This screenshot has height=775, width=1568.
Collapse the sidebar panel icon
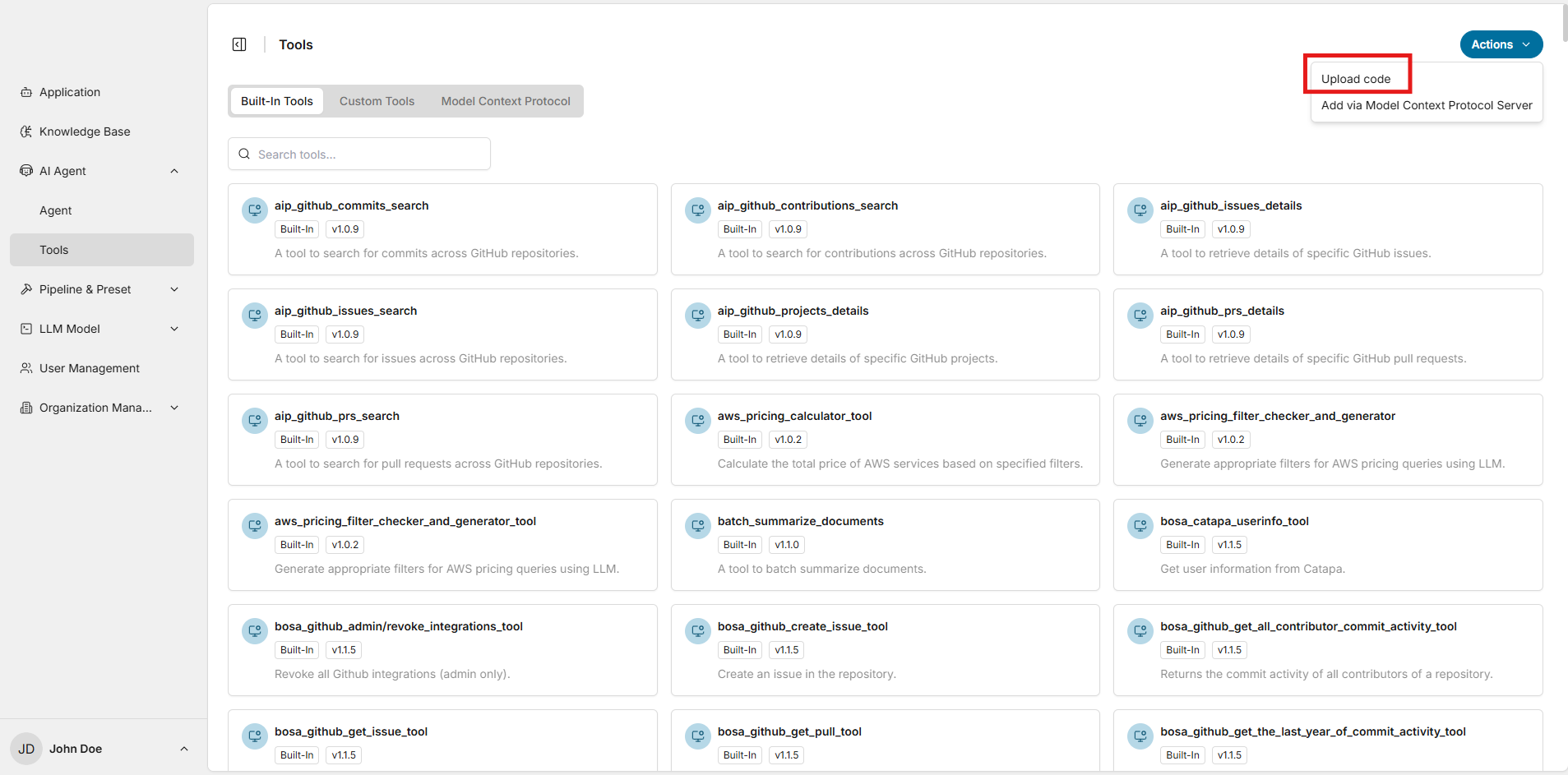coord(239,44)
